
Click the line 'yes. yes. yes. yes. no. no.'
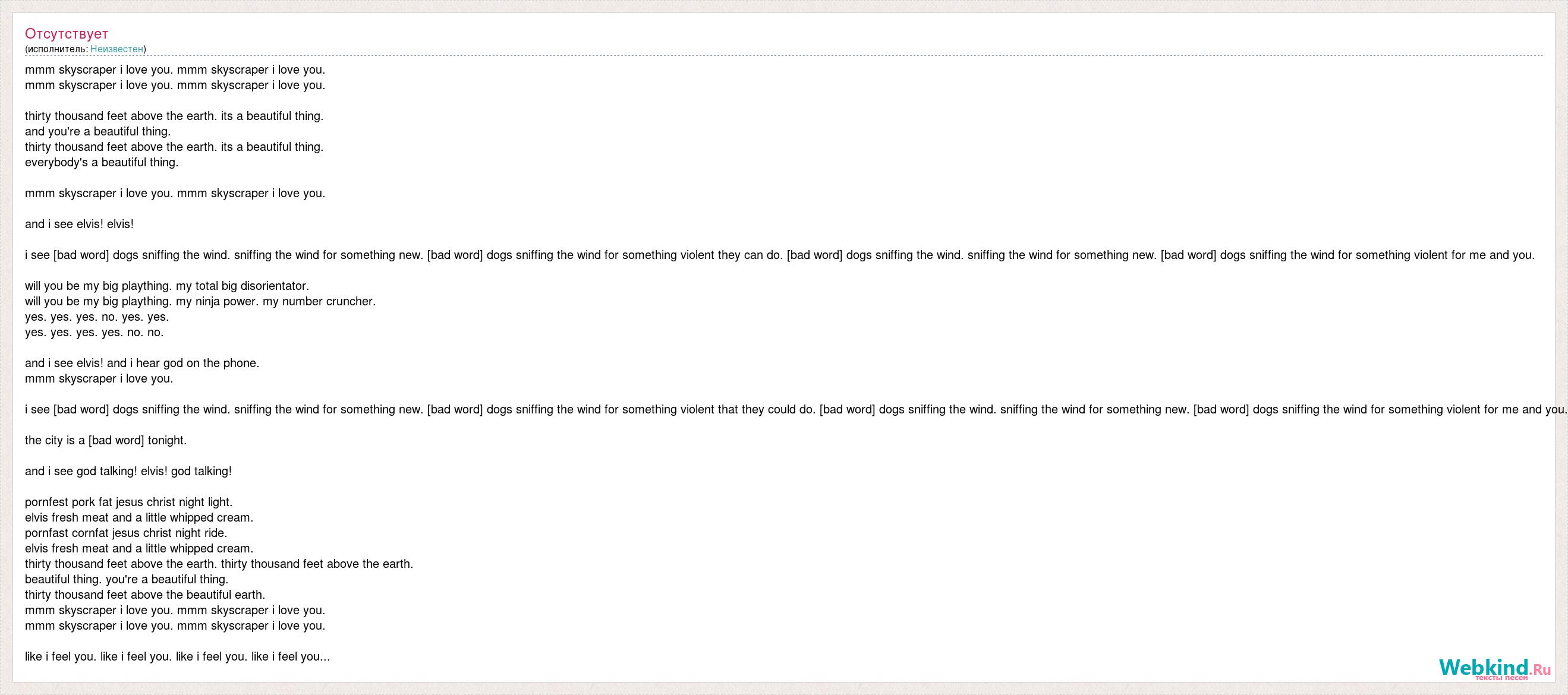pos(95,333)
